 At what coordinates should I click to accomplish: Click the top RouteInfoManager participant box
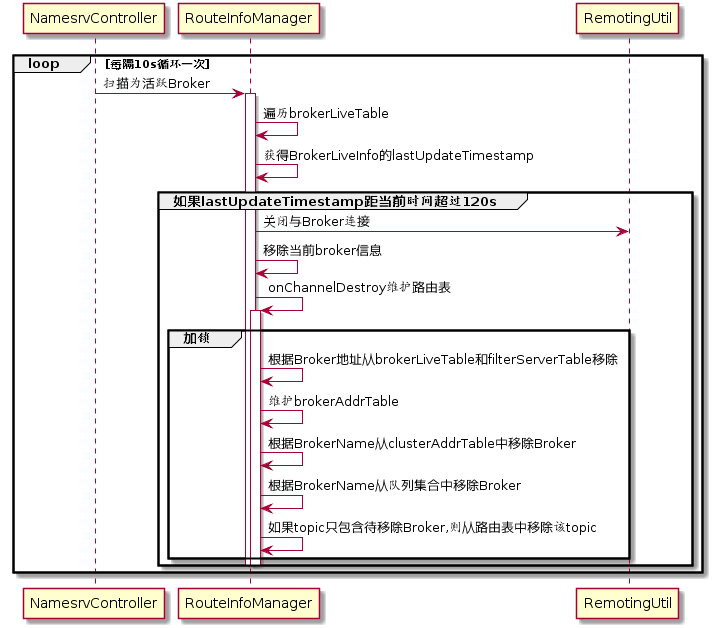pyautogui.click(x=249, y=18)
